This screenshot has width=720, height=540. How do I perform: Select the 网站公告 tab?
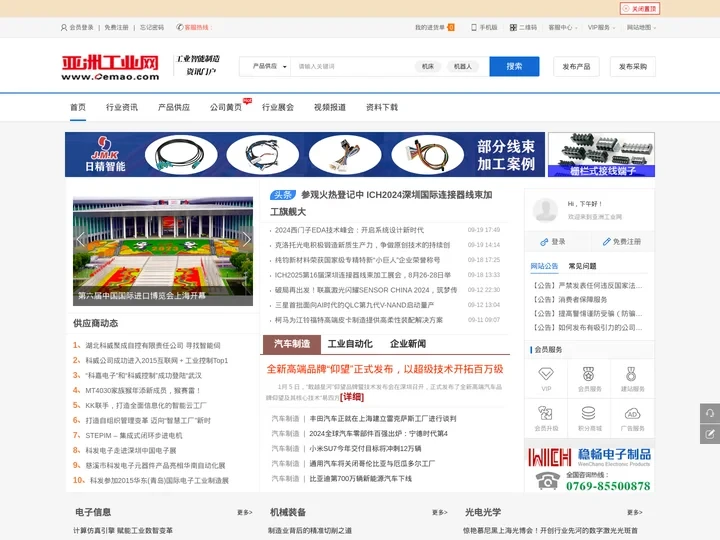point(544,266)
